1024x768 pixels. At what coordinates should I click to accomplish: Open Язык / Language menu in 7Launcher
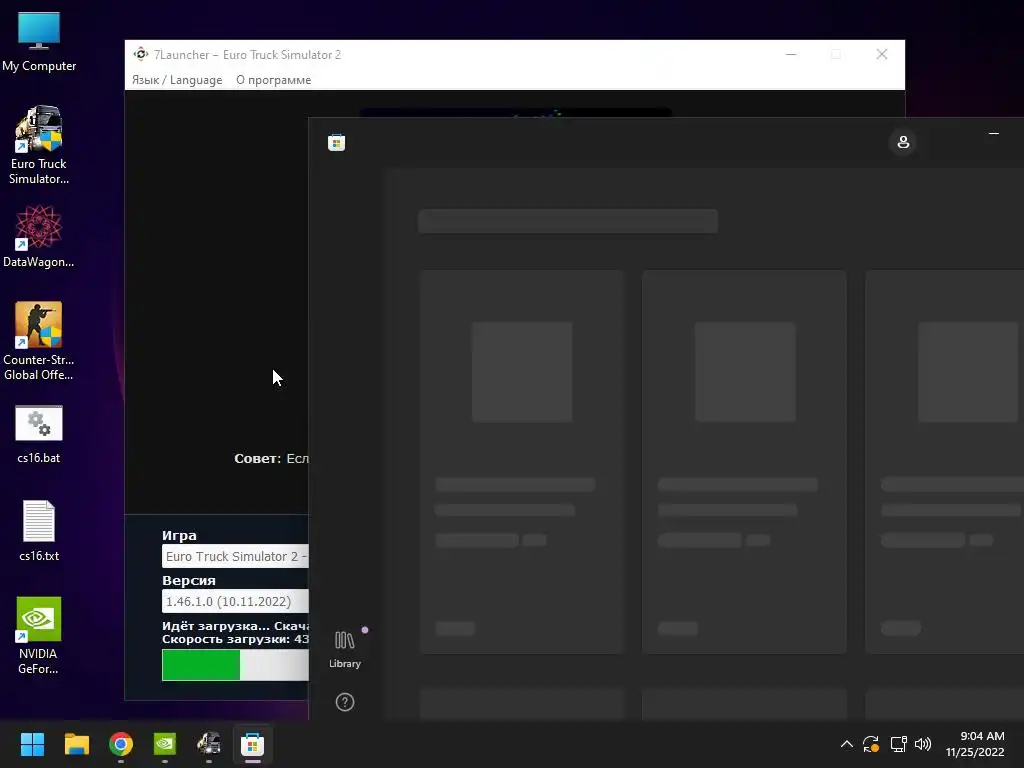pyautogui.click(x=177, y=80)
